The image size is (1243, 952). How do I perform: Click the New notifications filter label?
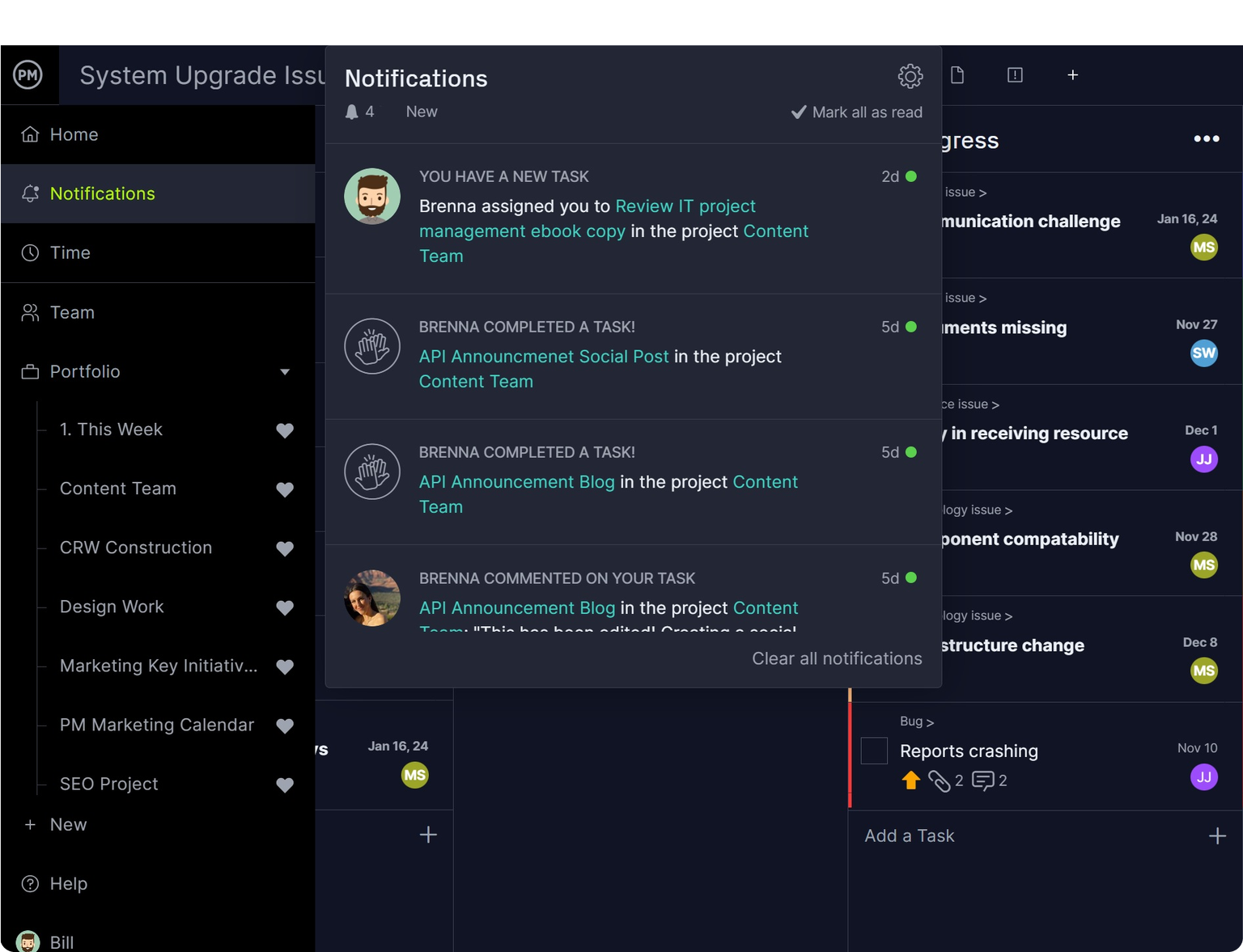pos(422,112)
